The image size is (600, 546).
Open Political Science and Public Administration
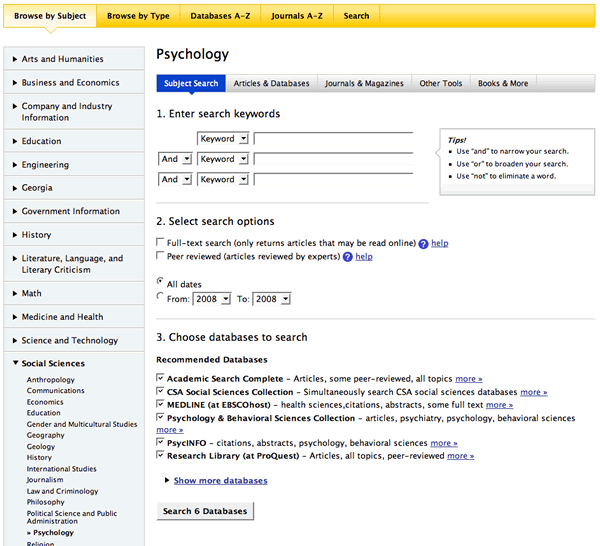point(72,517)
